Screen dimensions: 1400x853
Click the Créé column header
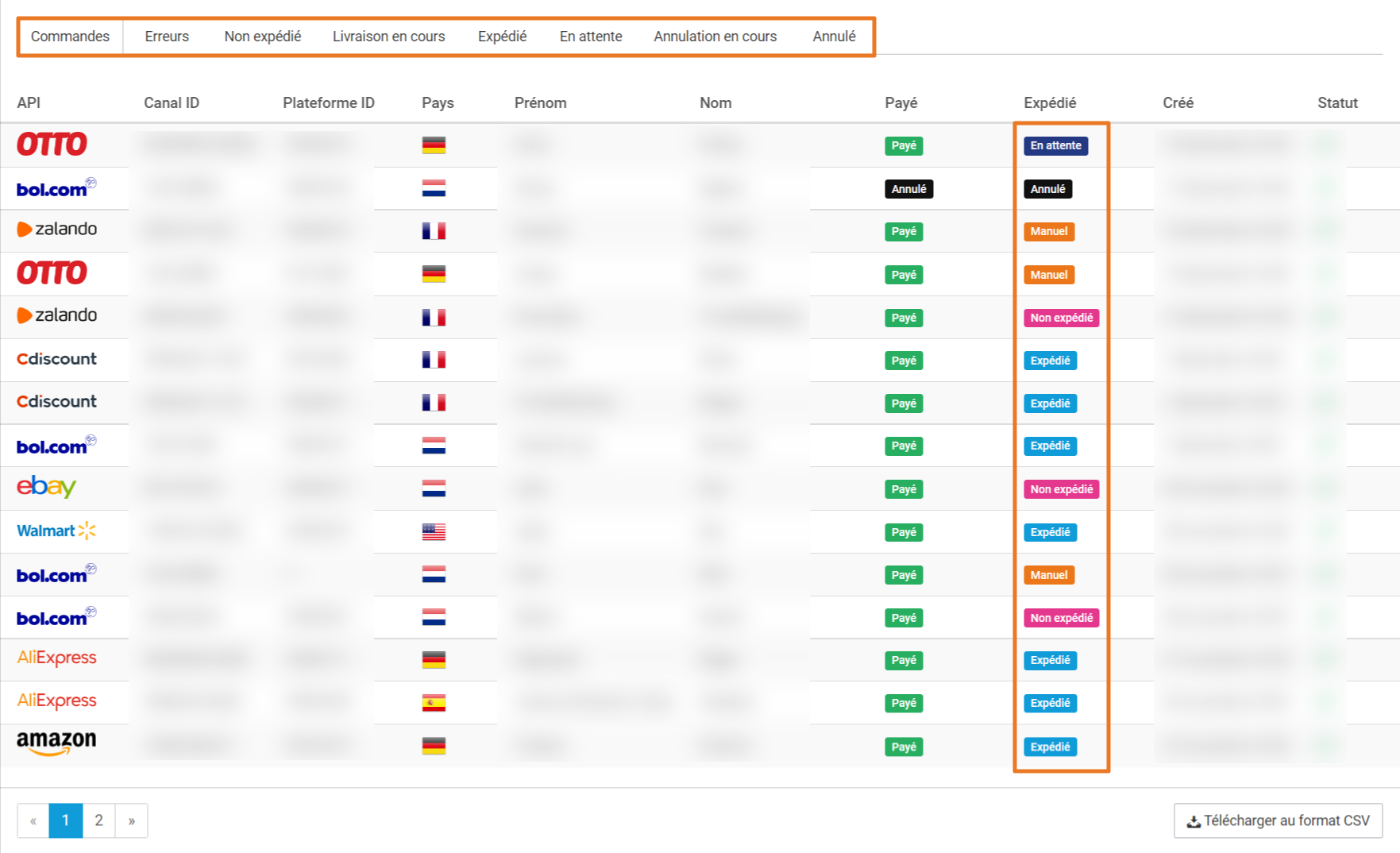(1178, 102)
